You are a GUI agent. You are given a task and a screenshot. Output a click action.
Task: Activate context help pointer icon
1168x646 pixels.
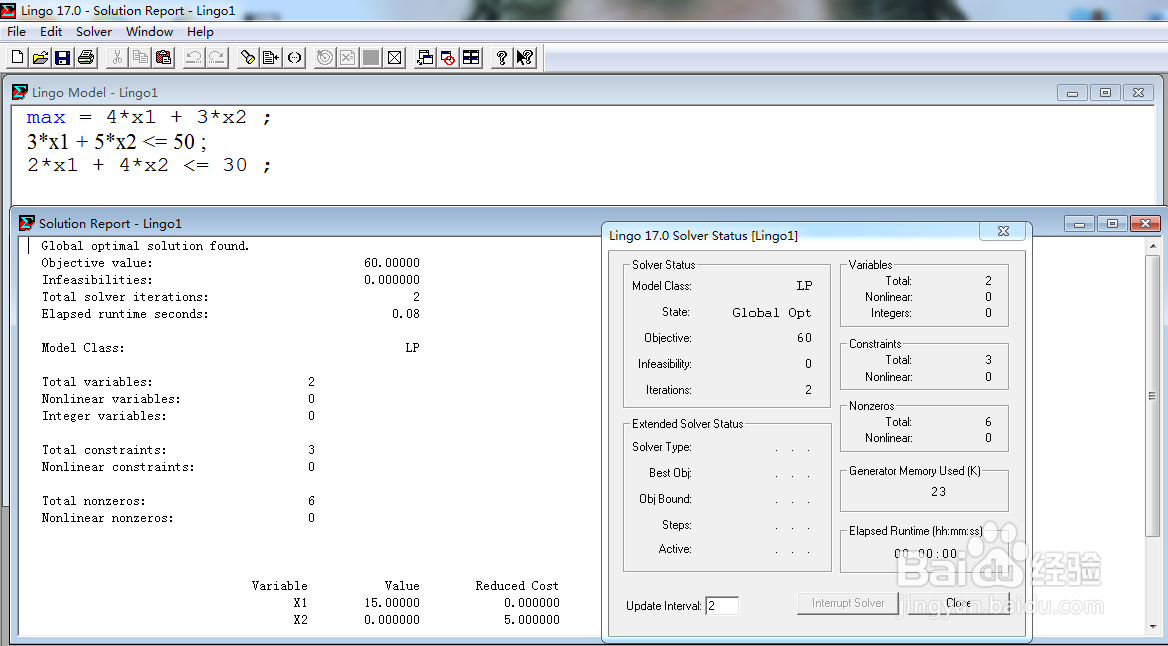click(x=525, y=57)
